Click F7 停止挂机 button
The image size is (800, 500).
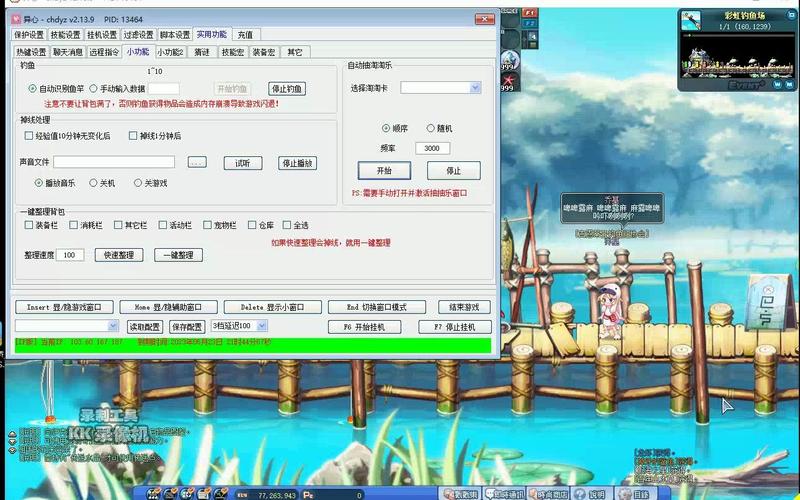455,327
